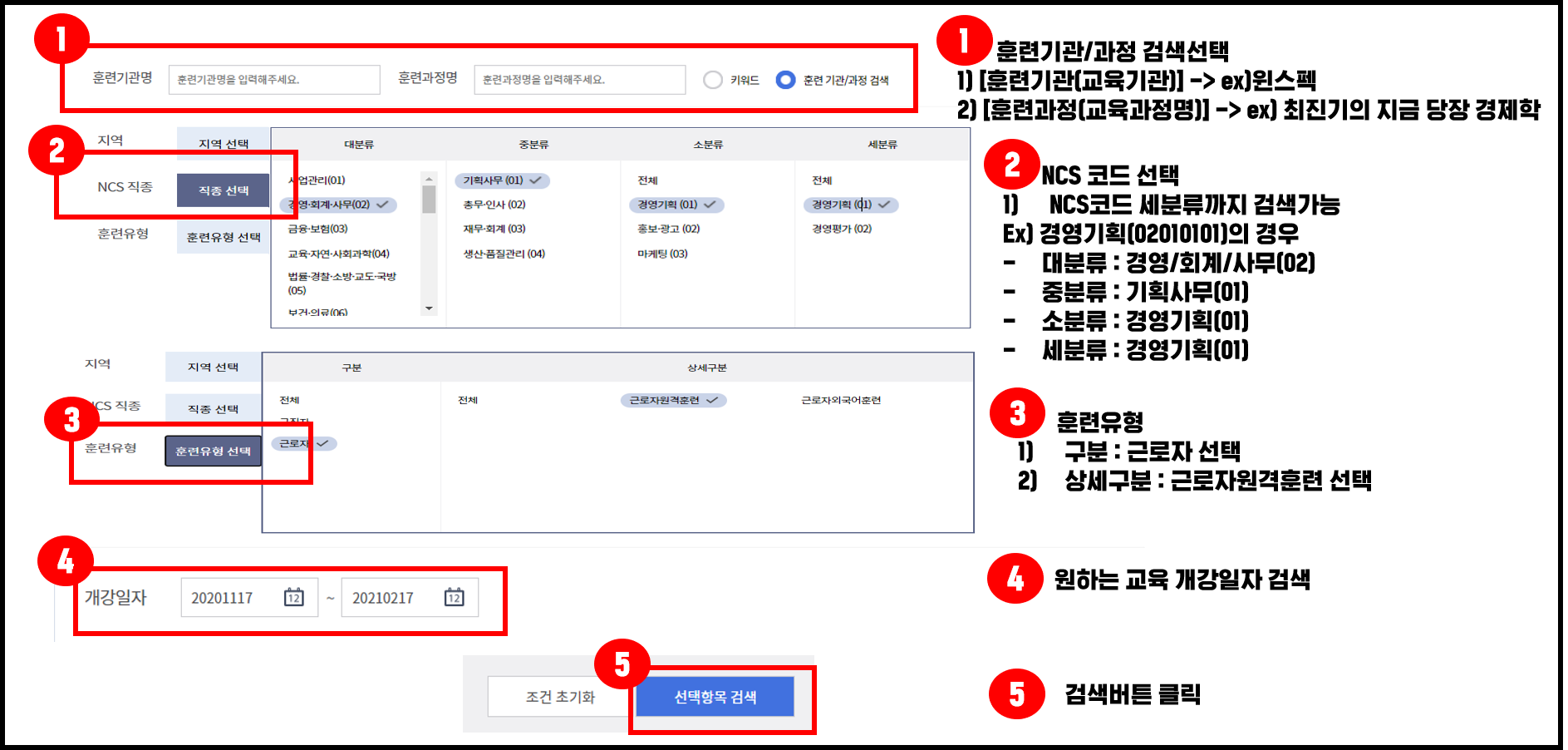Toggle checked 경영기획 (01) in 소분류 column
The width and height of the screenshot is (1568, 750).
coord(676,205)
